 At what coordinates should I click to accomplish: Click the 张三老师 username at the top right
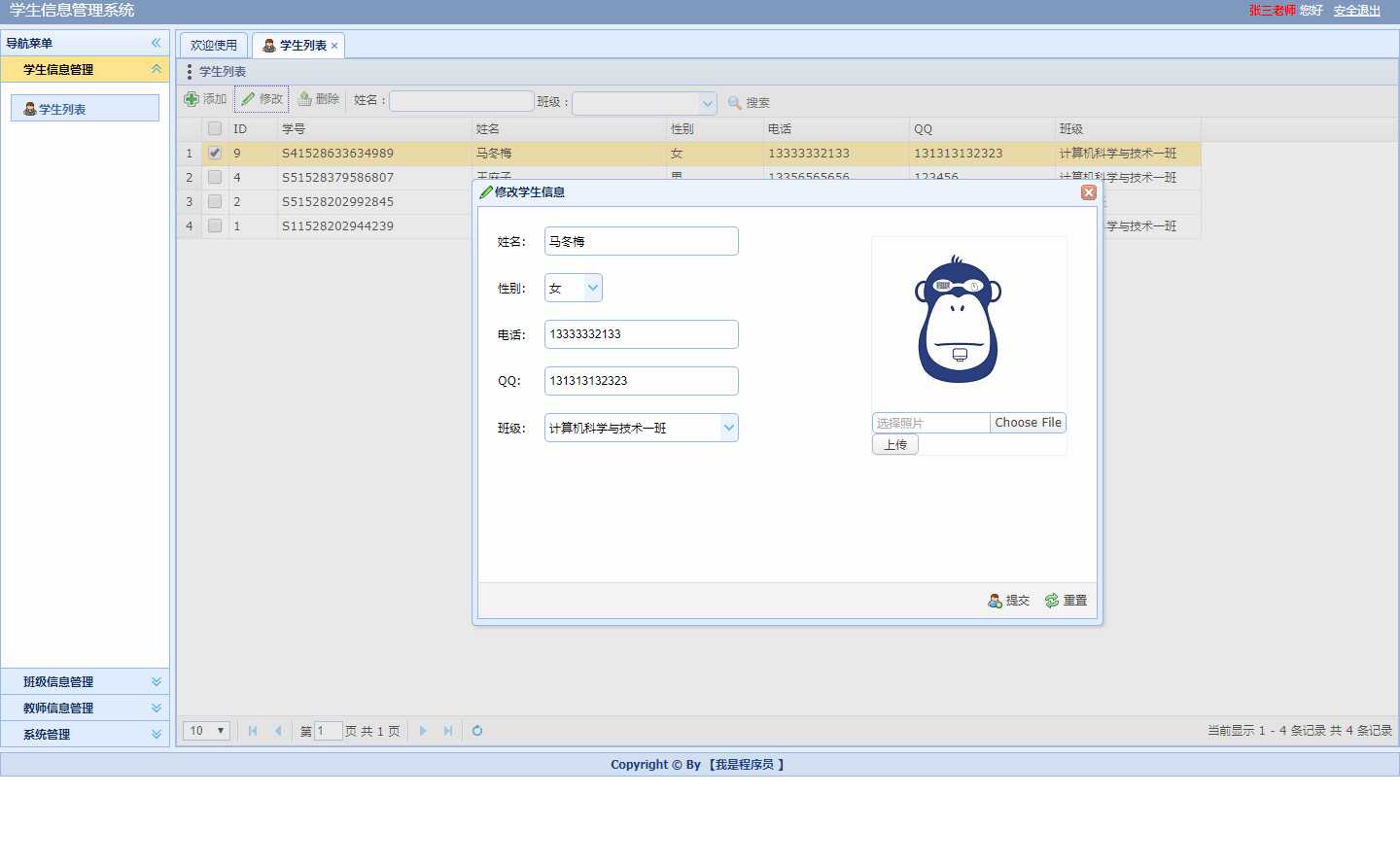coord(1273,11)
